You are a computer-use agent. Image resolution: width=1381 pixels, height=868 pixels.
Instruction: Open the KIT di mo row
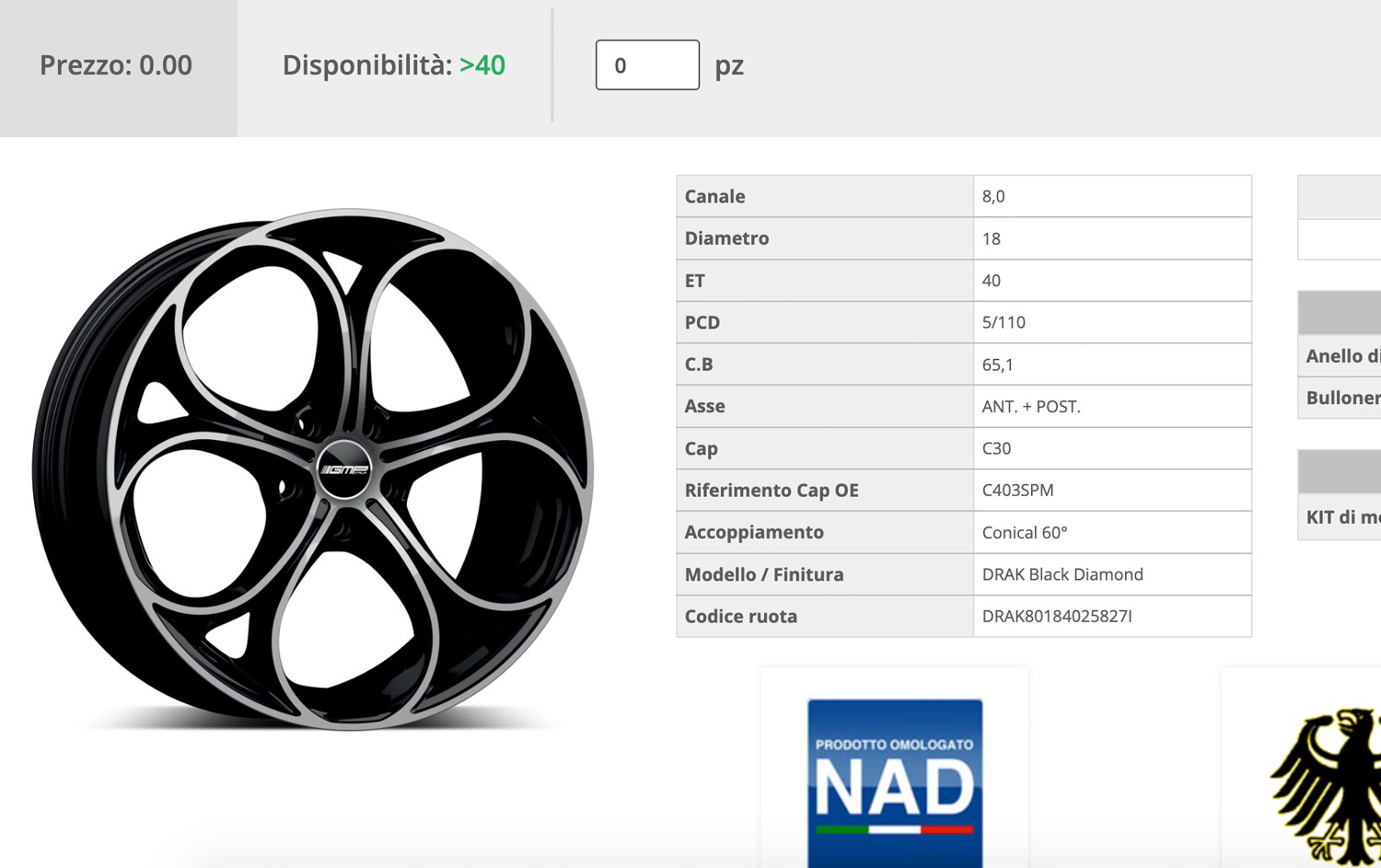tap(1341, 517)
